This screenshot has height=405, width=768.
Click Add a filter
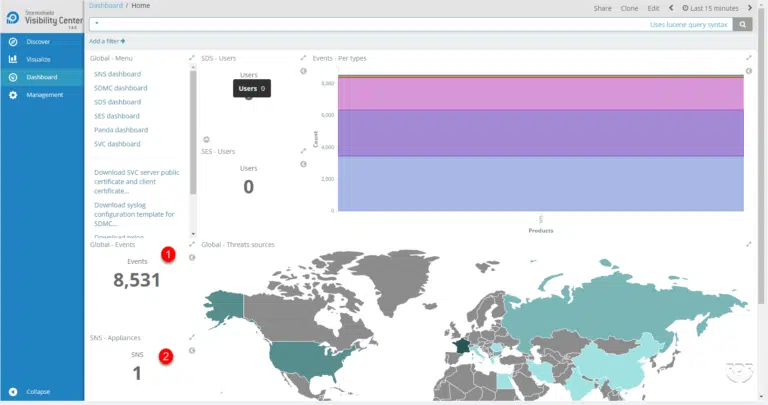tap(107, 41)
